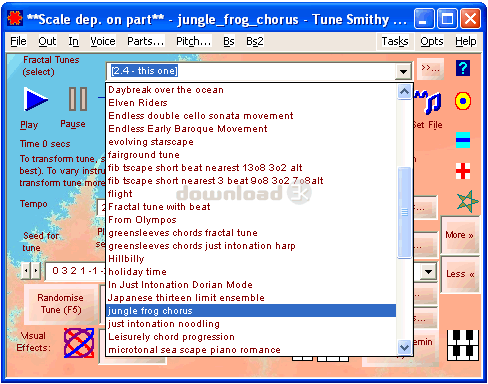Click the Pause bars icon

coord(78,99)
